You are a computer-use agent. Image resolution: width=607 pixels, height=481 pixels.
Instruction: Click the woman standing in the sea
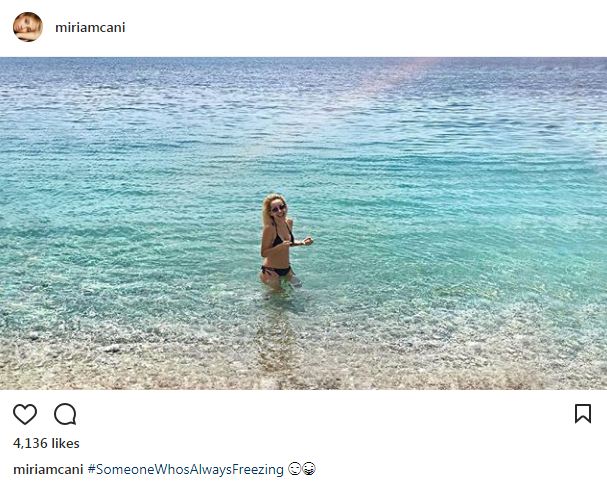(281, 242)
